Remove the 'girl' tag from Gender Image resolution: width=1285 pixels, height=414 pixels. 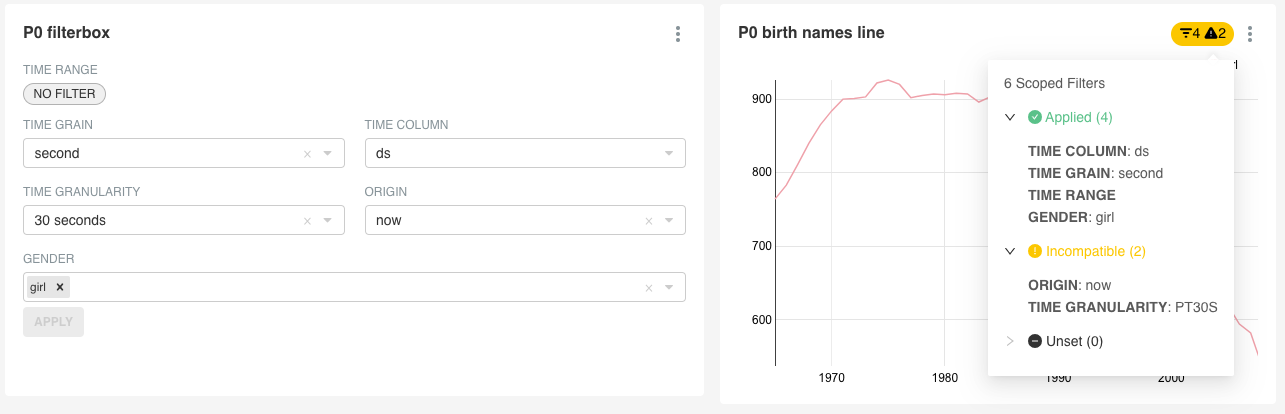pos(60,287)
